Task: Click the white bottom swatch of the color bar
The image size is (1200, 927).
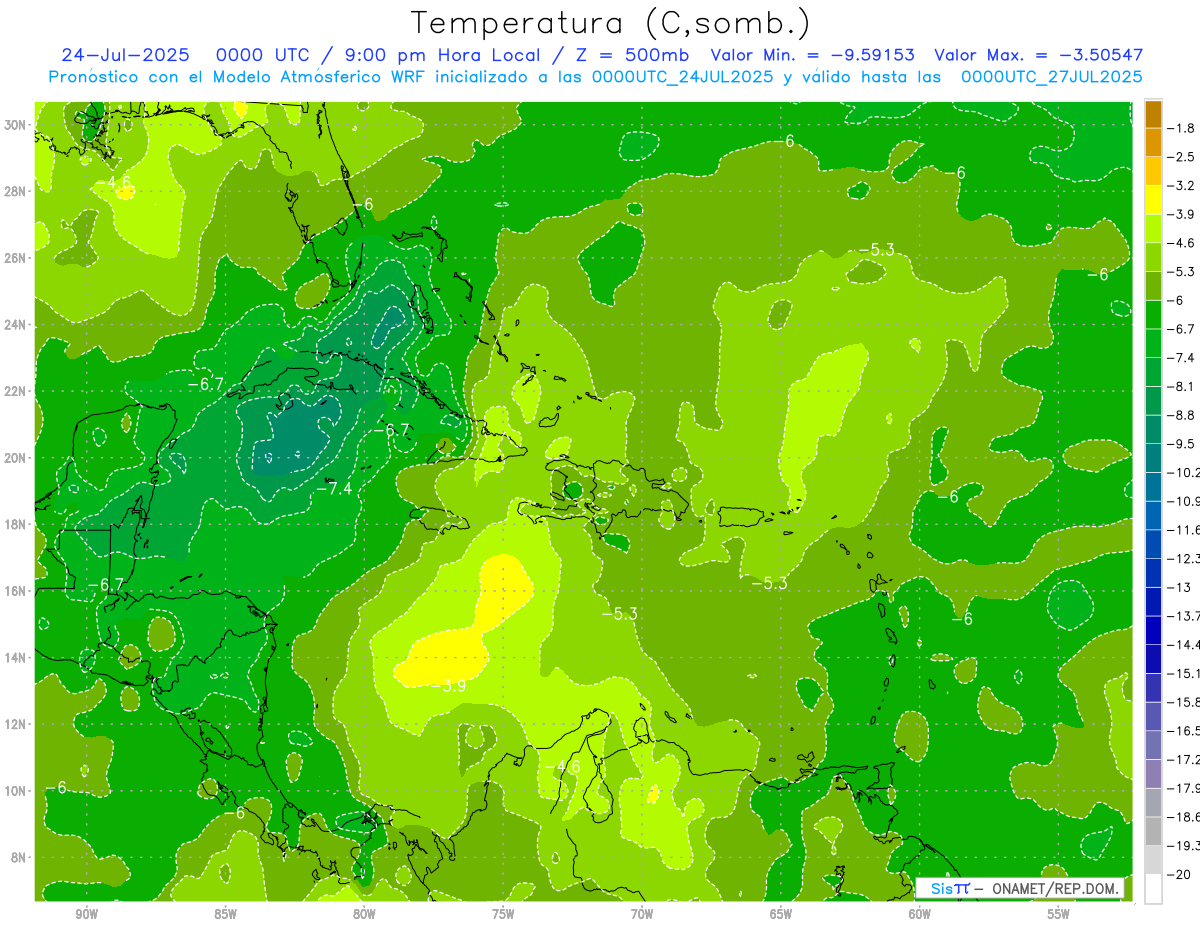Action: click(x=1153, y=888)
